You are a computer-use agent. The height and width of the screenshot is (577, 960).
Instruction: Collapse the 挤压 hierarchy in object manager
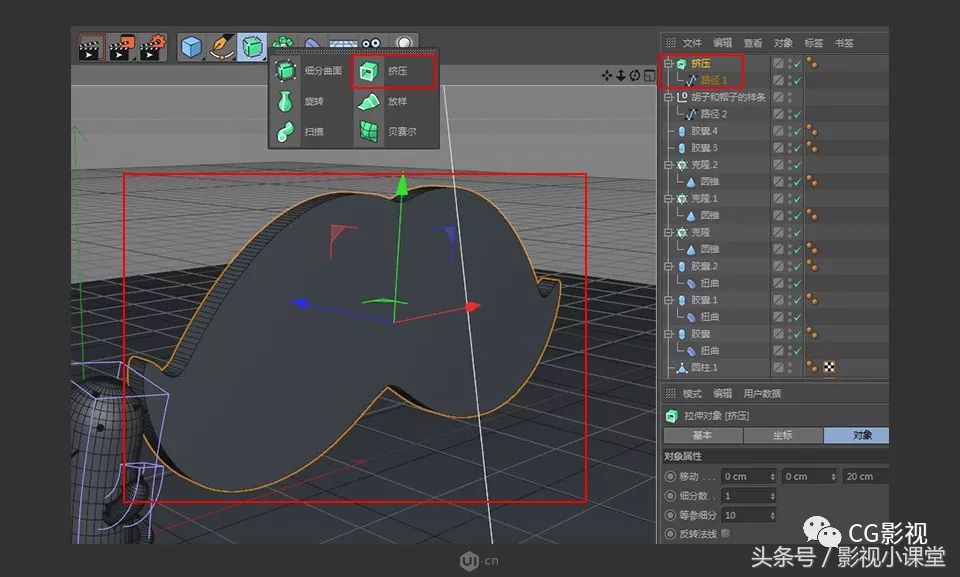667,62
